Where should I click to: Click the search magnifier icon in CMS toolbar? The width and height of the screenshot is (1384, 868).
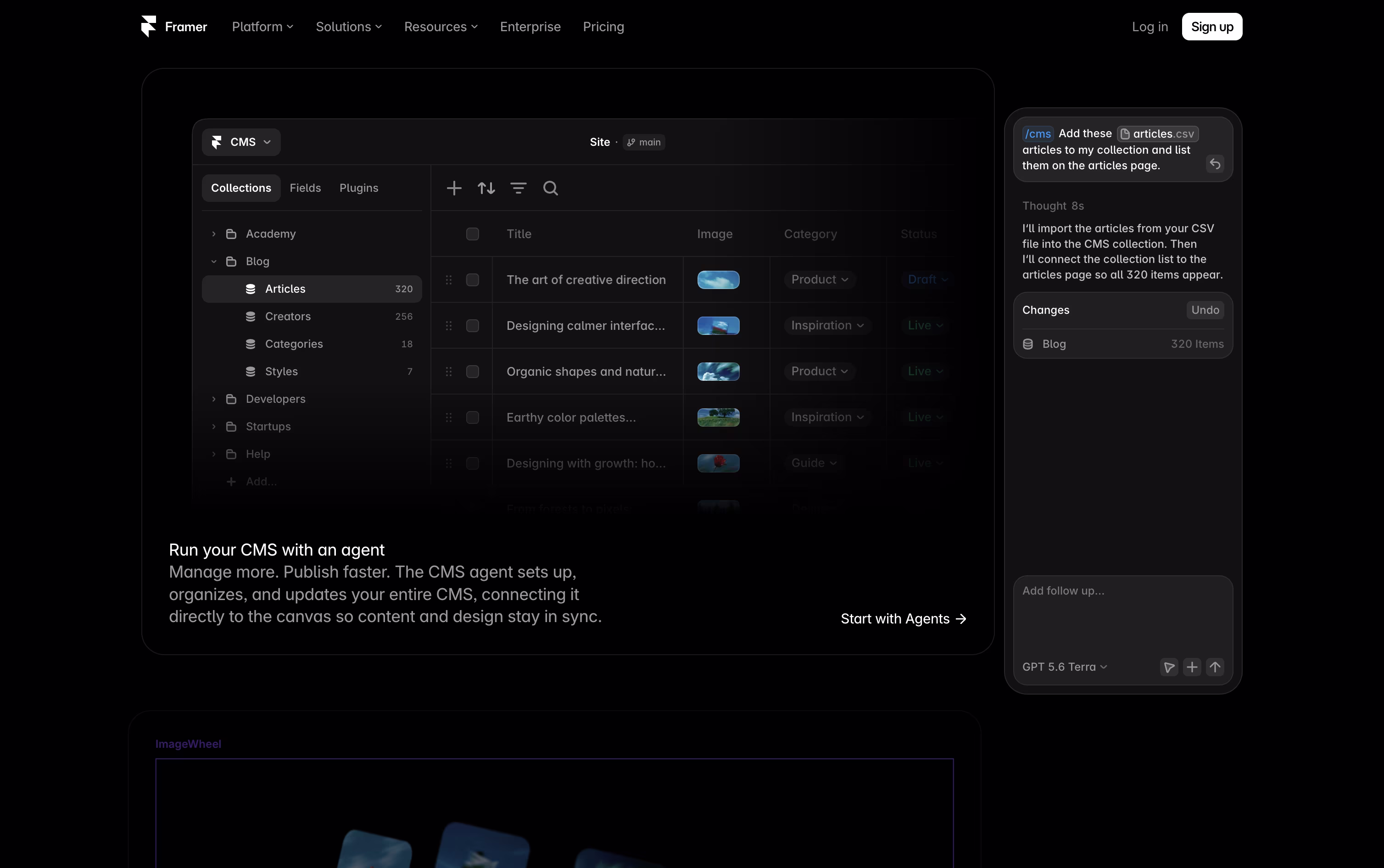pos(551,188)
